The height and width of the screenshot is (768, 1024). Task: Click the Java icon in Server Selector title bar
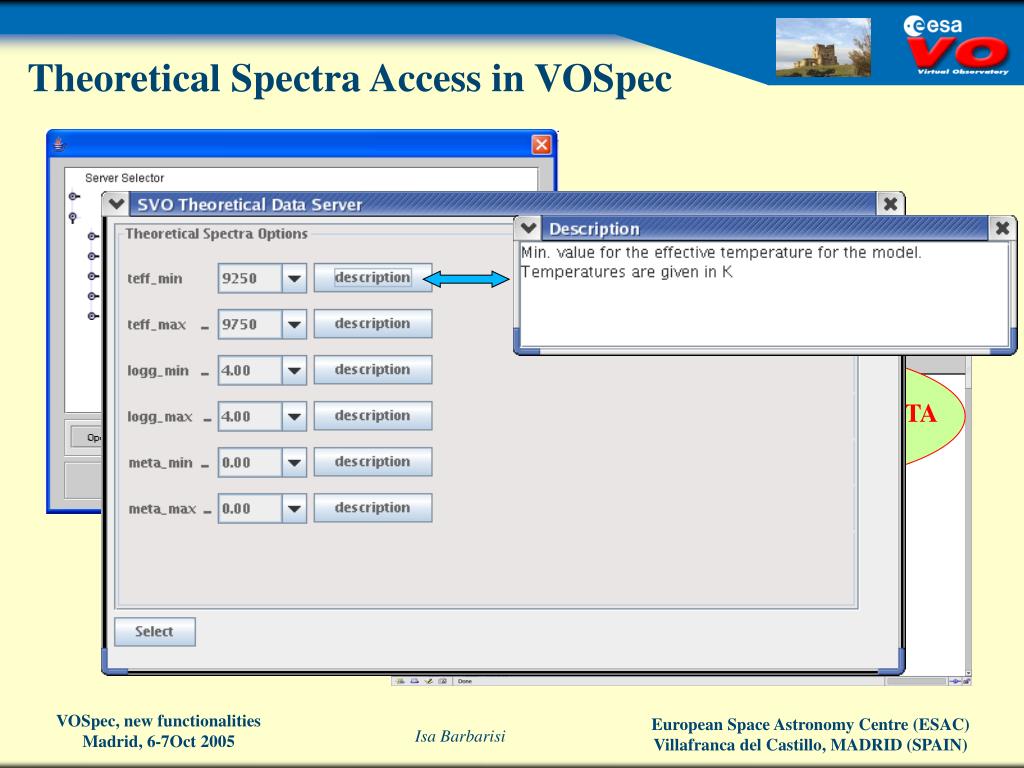59,144
